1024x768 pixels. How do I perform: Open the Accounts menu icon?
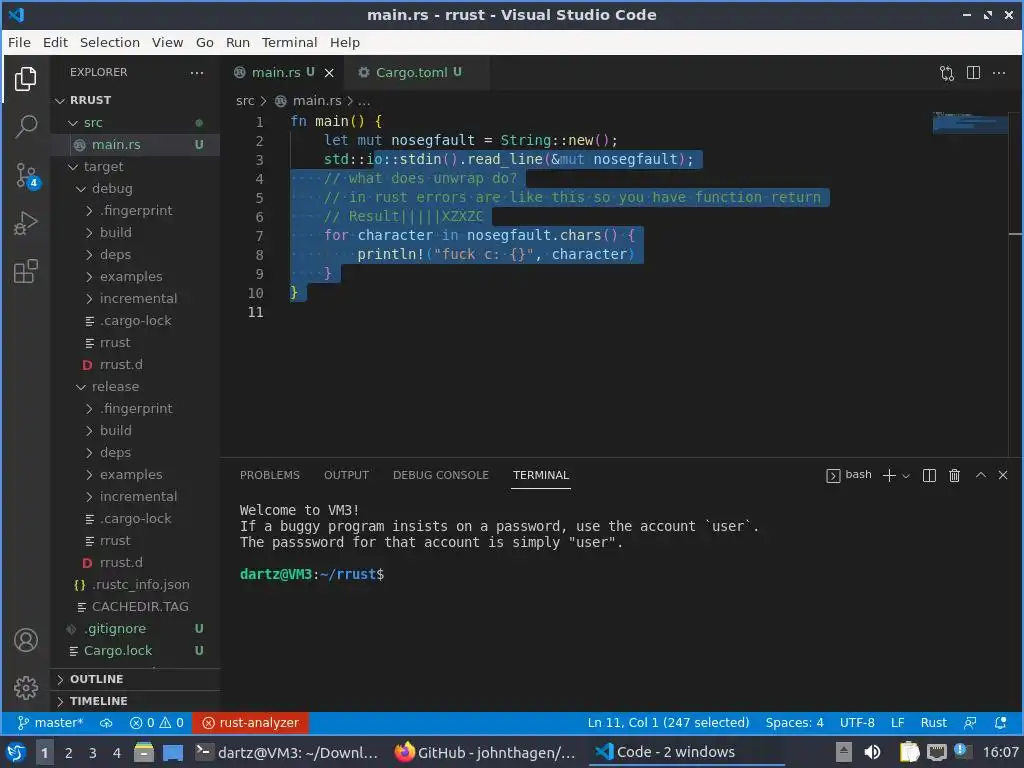click(25, 640)
